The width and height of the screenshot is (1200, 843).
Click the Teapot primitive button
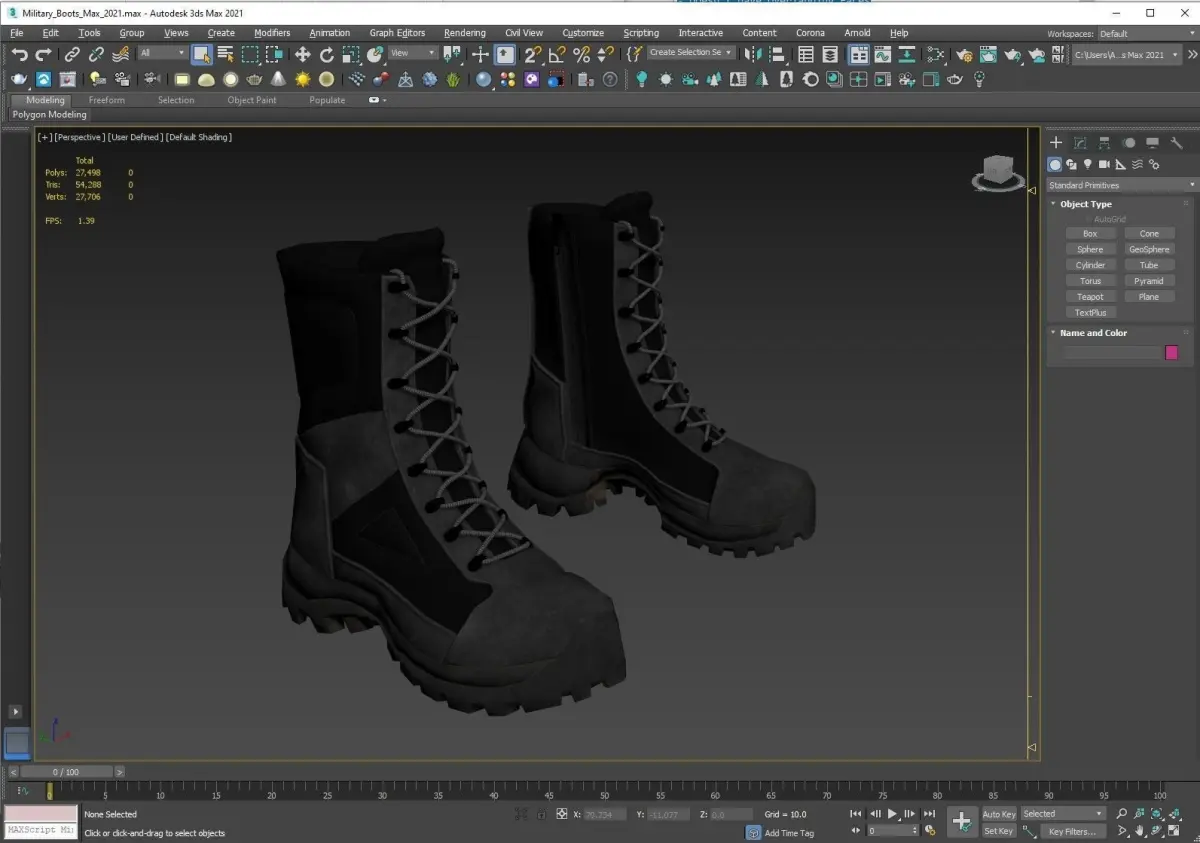pos(1090,297)
